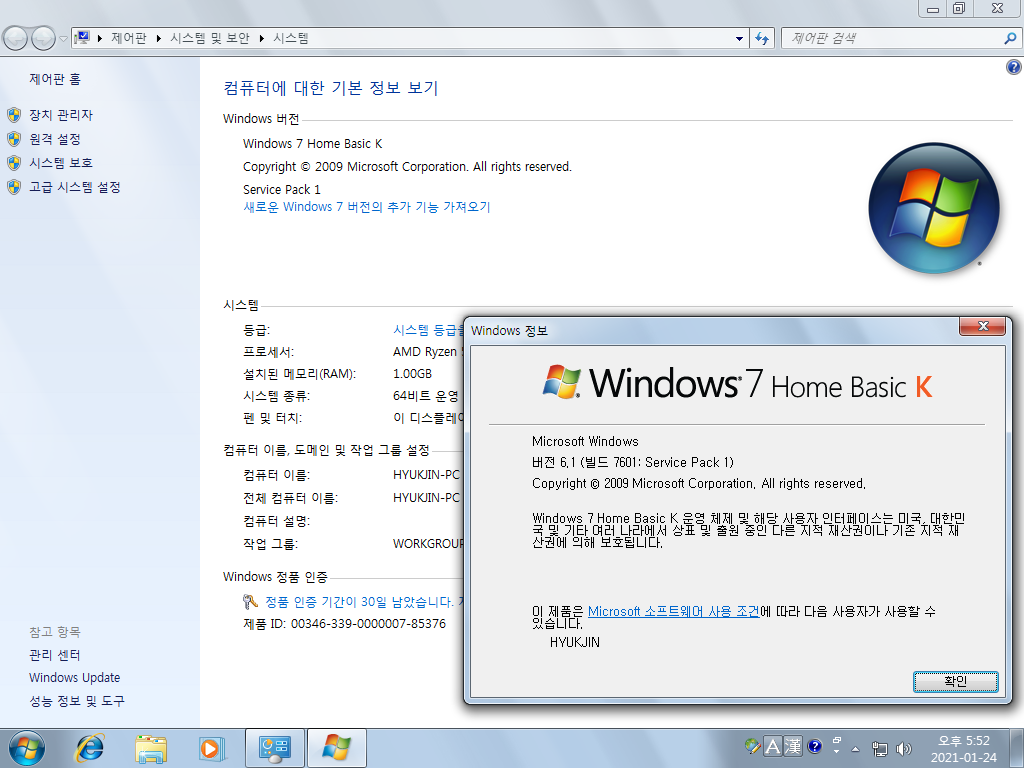Open the address bar history dropdown
Image resolution: width=1024 pixels, height=768 pixels.
pos(739,39)
